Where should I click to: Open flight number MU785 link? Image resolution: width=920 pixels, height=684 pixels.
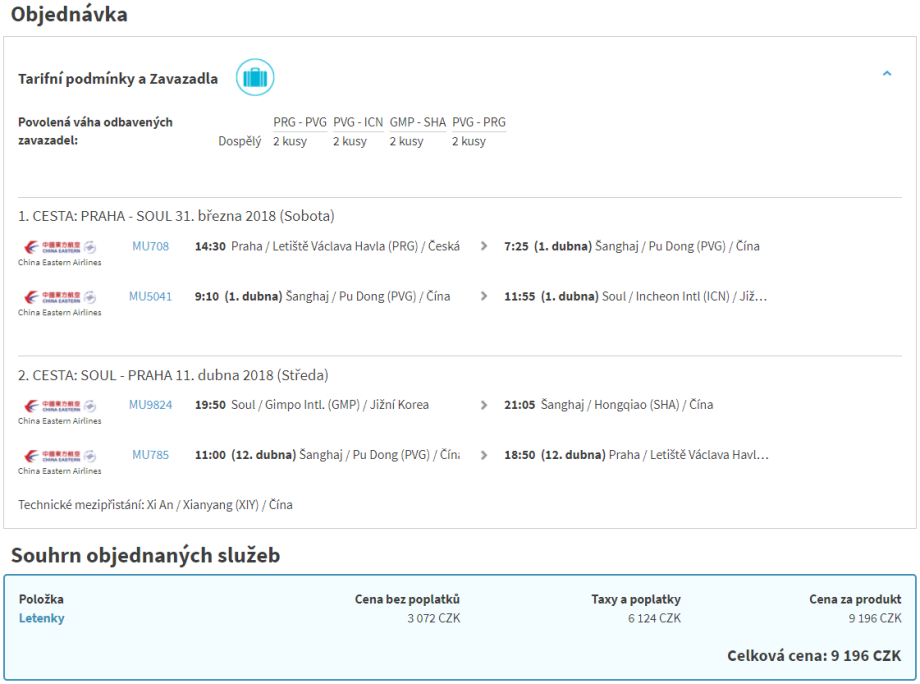click(x=150, y=455)
